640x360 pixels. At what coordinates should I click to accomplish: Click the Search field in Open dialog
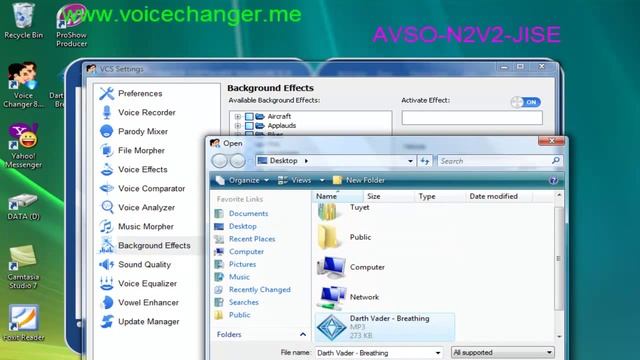pyautogui.click(x=494, y=161)
